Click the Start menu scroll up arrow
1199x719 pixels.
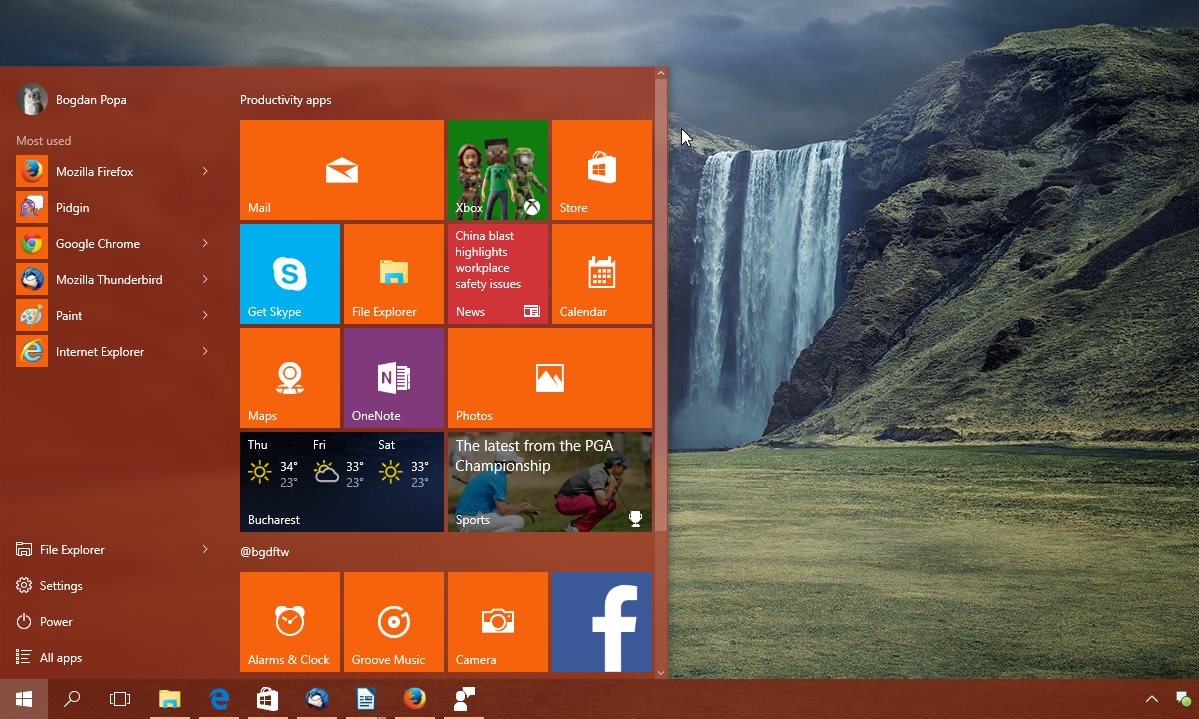[661, 73]
